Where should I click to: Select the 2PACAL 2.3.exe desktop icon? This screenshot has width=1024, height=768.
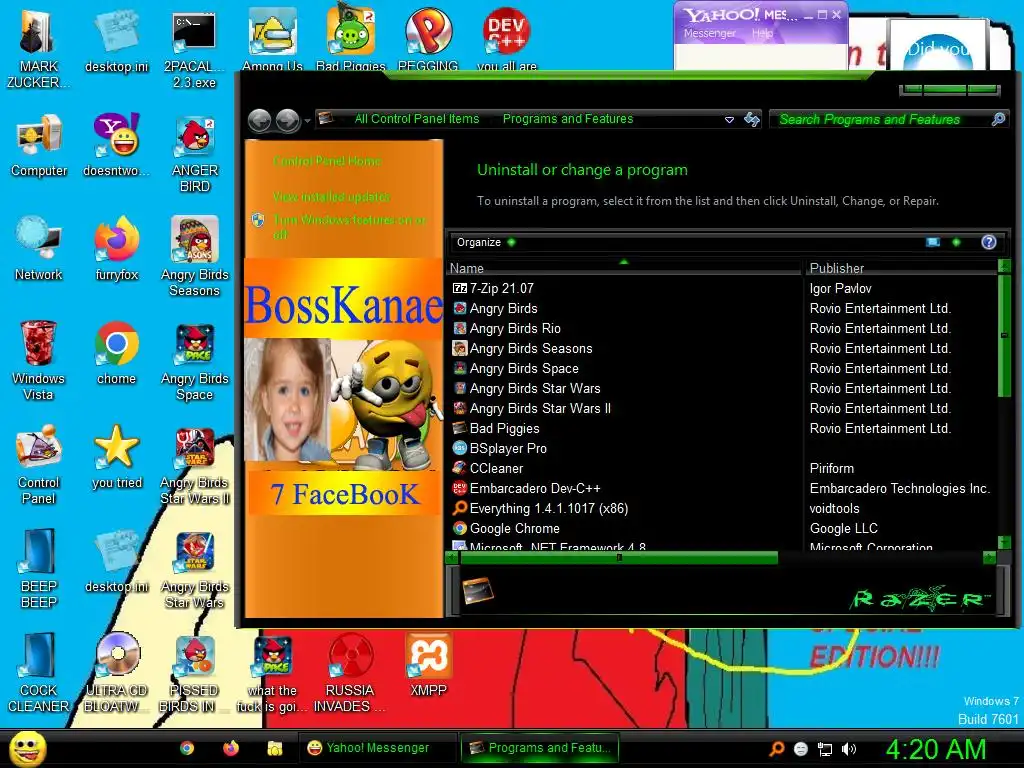tap(194, 48)
